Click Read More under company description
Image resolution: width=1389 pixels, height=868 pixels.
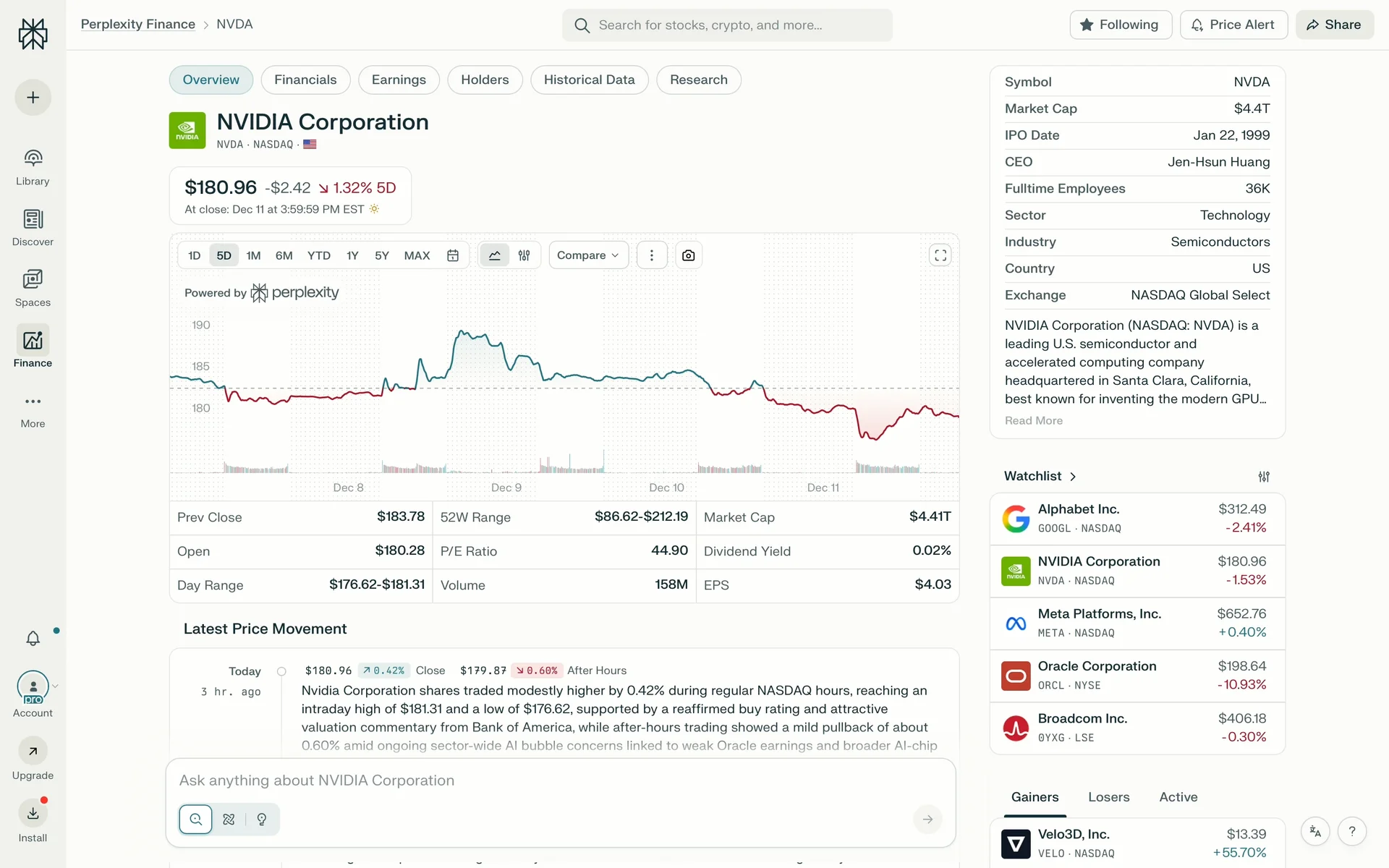(x=1033, y=421)
